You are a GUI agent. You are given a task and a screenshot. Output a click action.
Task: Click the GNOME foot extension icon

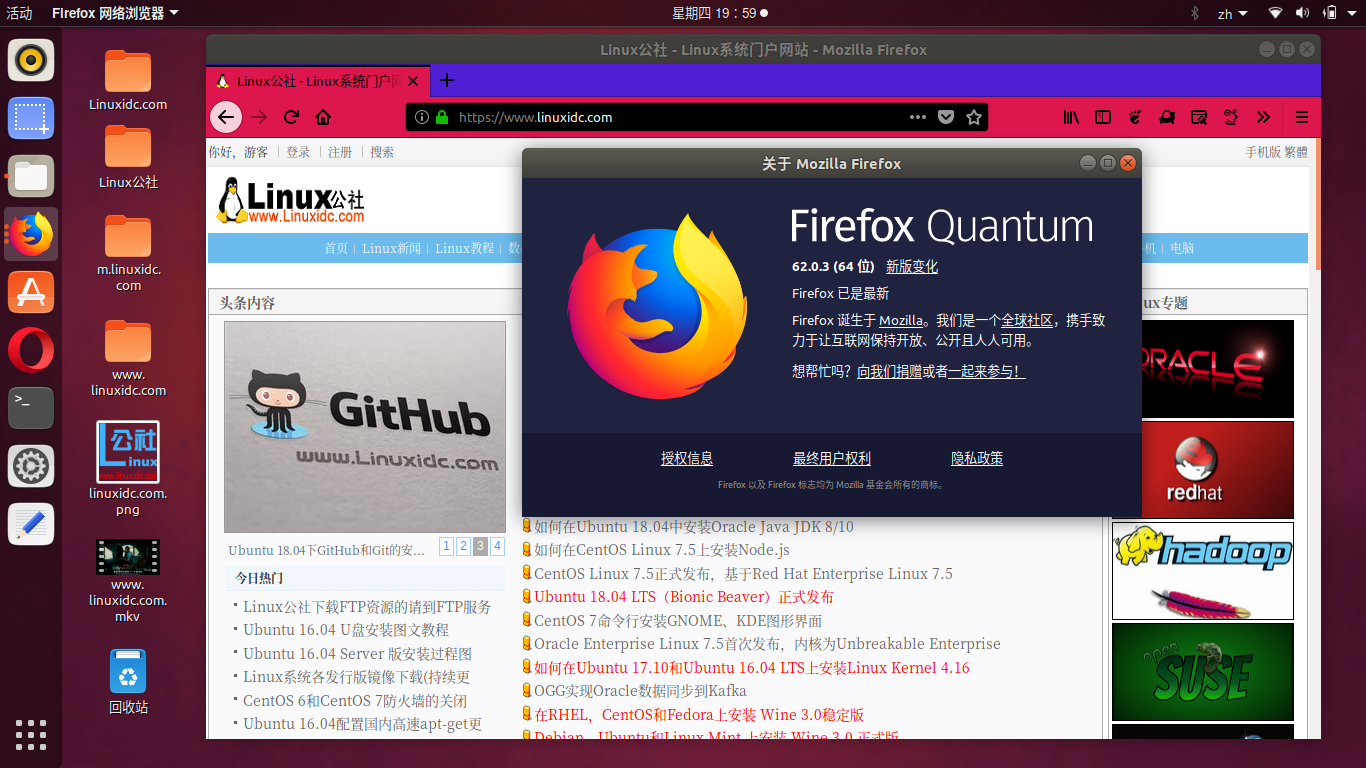pyautogui.click(x=1135, y=117)
